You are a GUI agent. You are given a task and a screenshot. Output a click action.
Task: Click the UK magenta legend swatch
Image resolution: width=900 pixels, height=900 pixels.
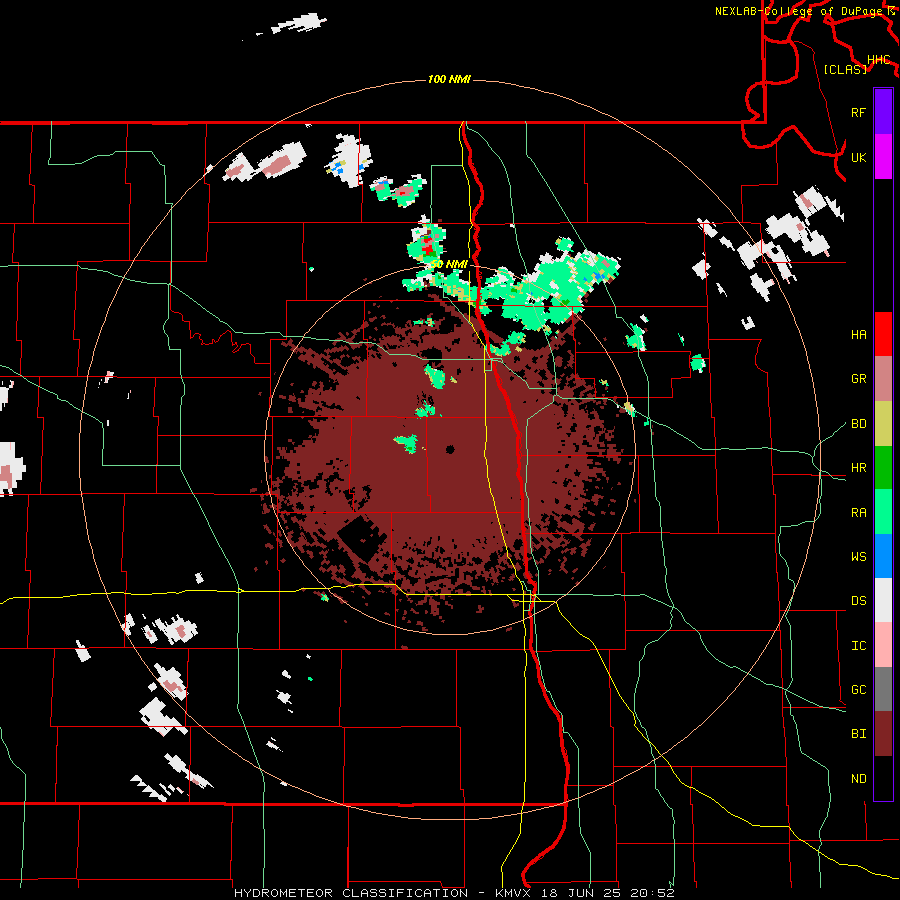click(x=883, y=157)
